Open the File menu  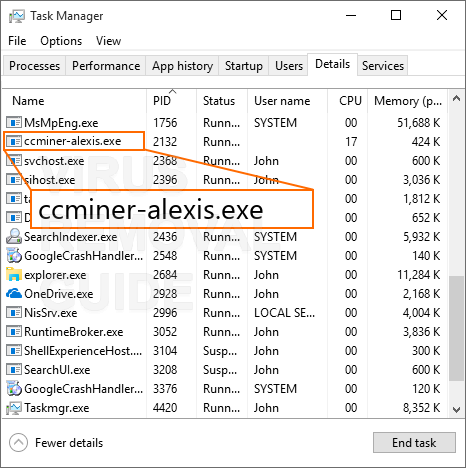pyautogui.click(x=17, y=41)
